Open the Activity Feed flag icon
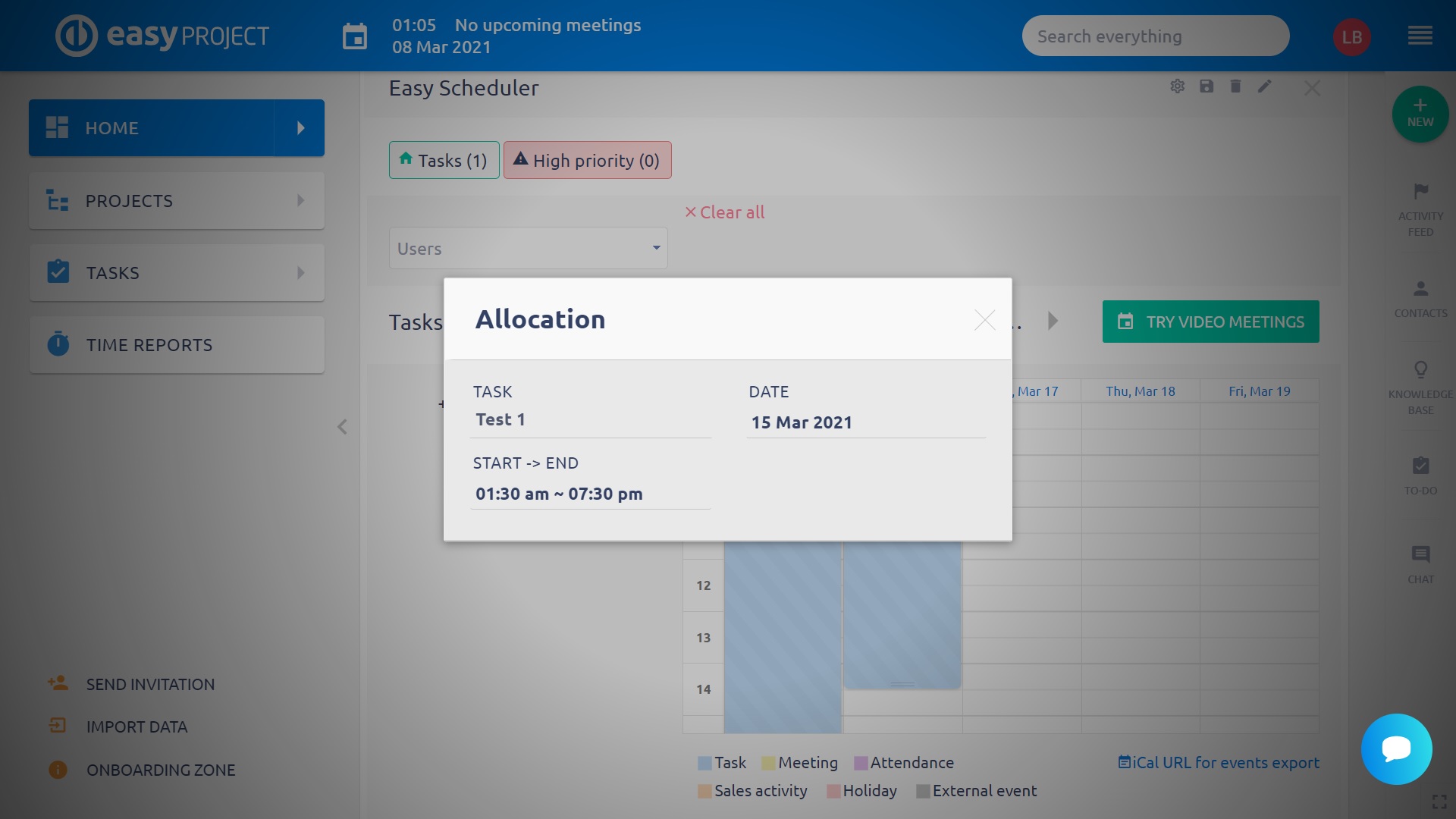 pos(1420,191)
